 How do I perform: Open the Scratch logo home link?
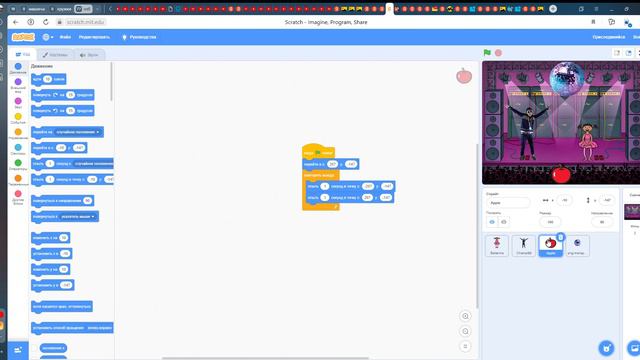pos(23,37)
